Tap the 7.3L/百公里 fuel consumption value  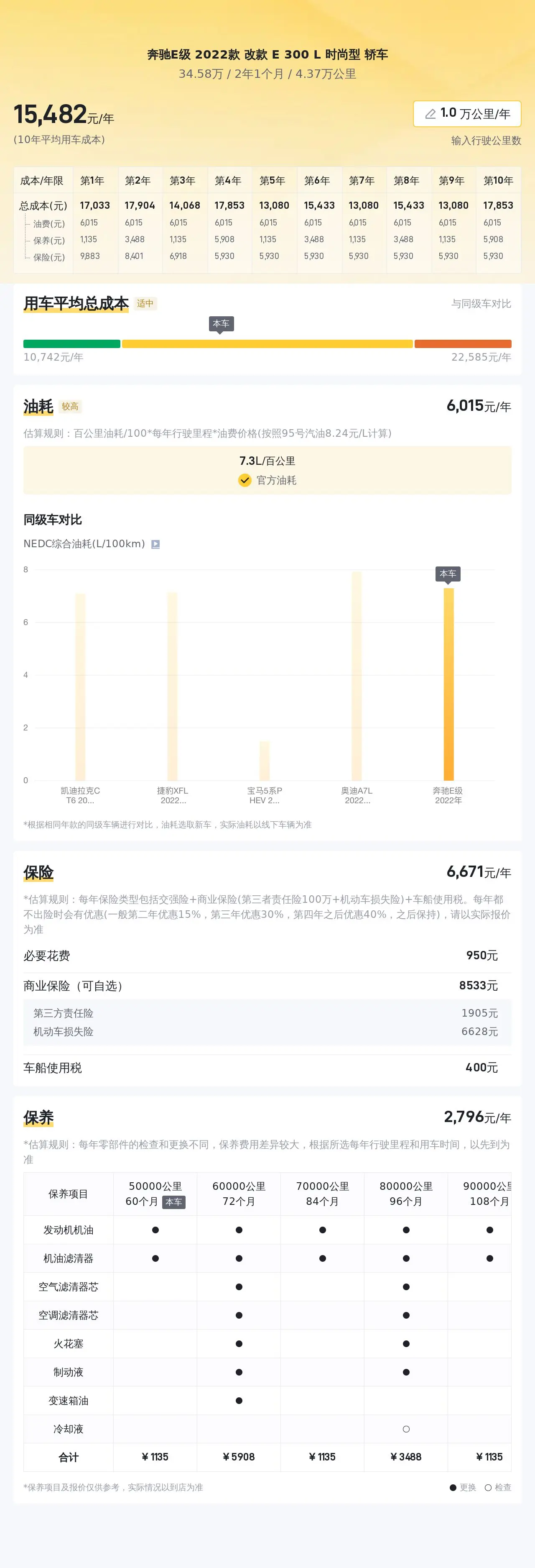(x=267, y=461)
